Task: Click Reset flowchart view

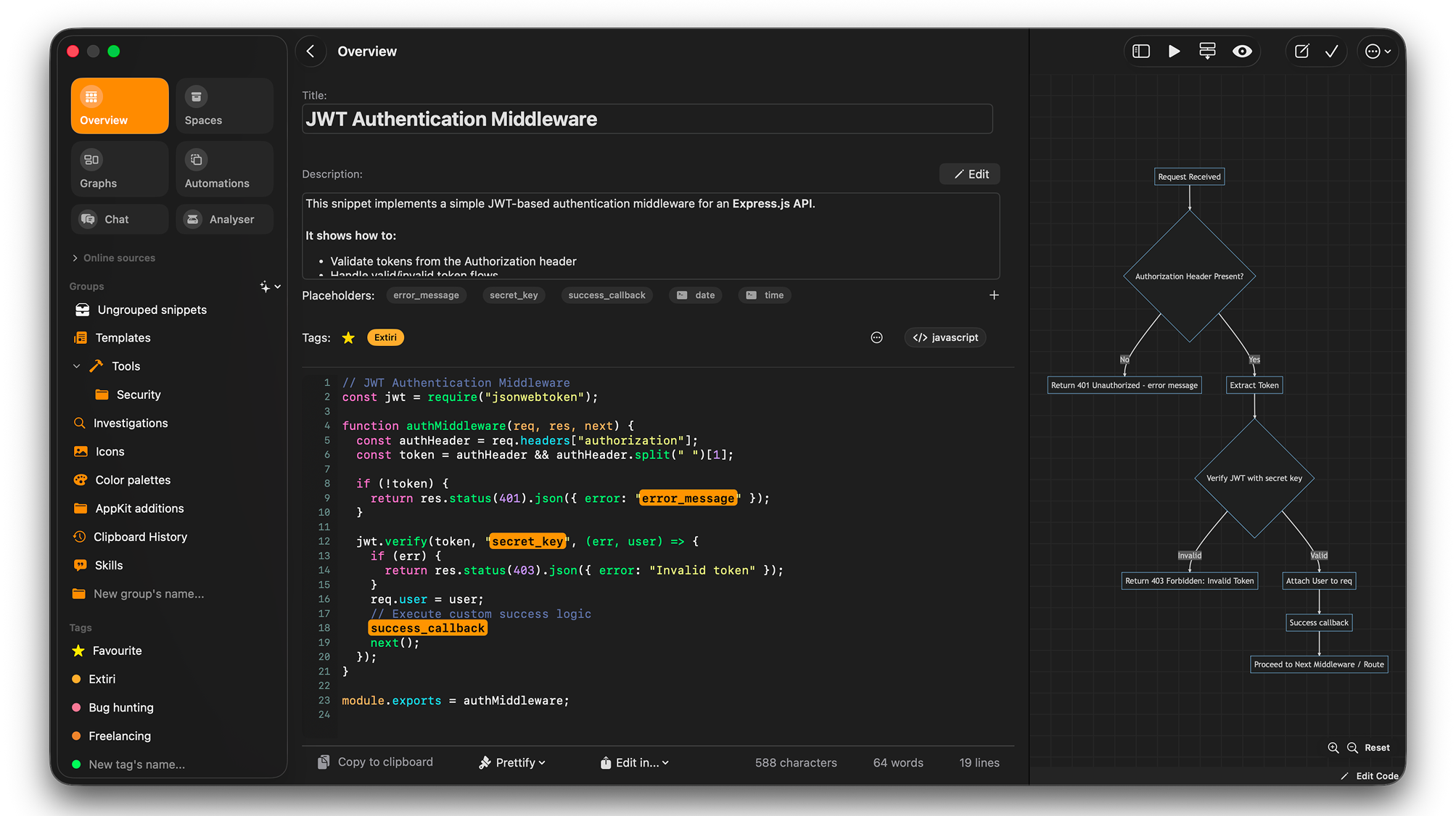Action: click(x=1377, y=748)
